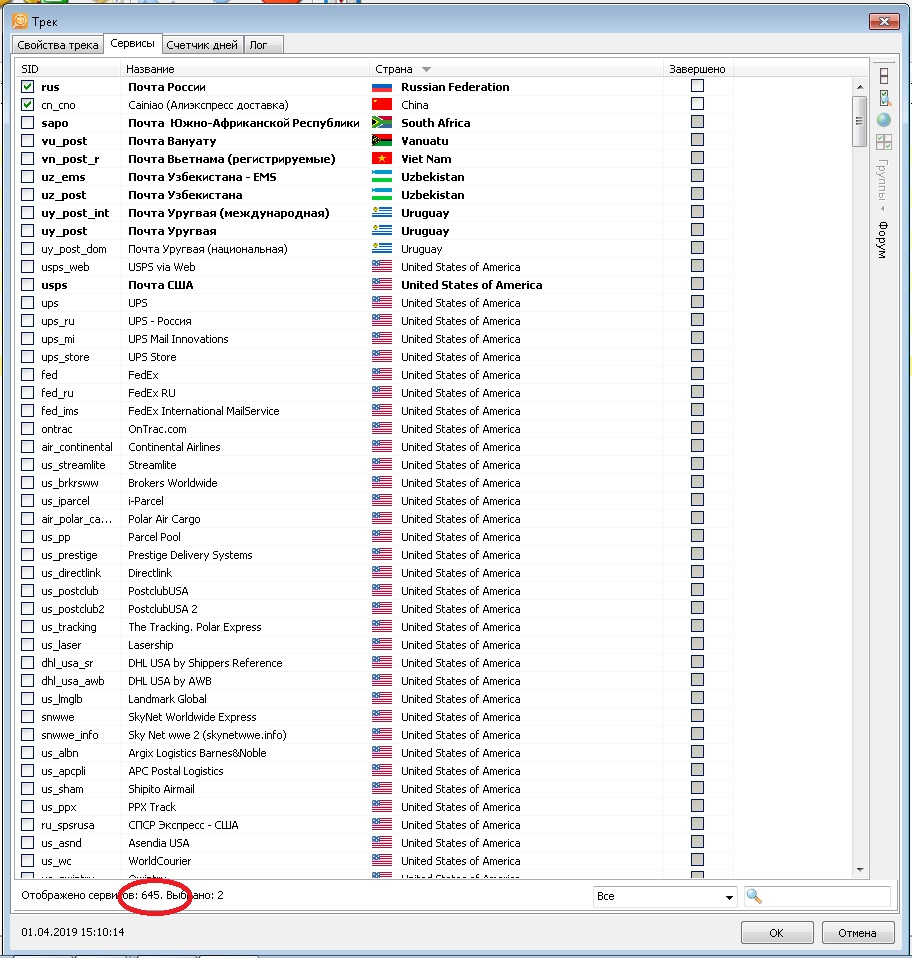
Task: Open the Все filter combo box
Action: tap(665, 896)
